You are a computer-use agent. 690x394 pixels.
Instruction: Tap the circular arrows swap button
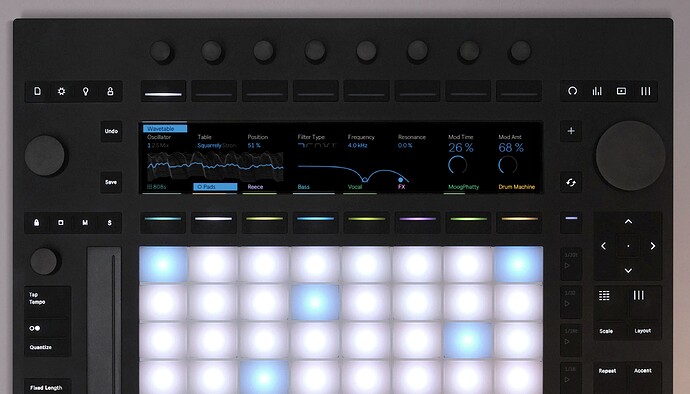(x=571, y=182)
